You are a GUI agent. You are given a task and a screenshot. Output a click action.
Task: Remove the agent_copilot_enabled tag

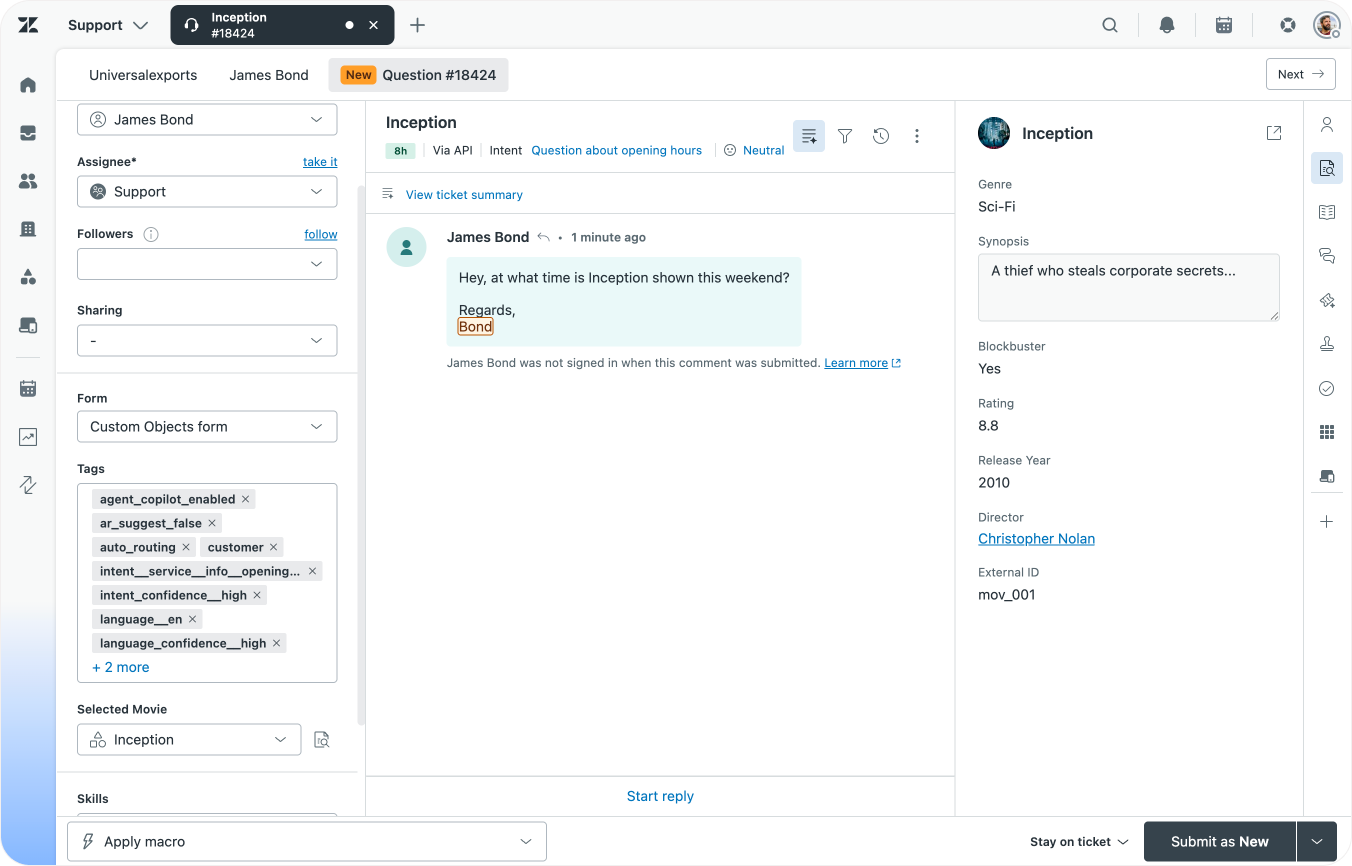(246, 499)
